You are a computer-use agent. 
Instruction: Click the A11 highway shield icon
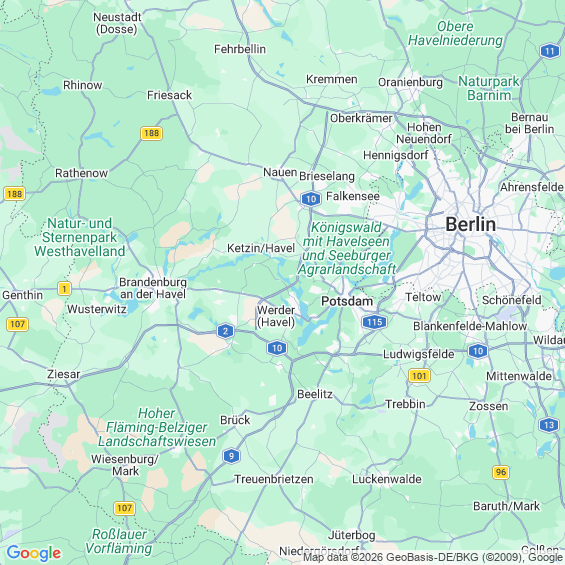[x=550, y=51]
